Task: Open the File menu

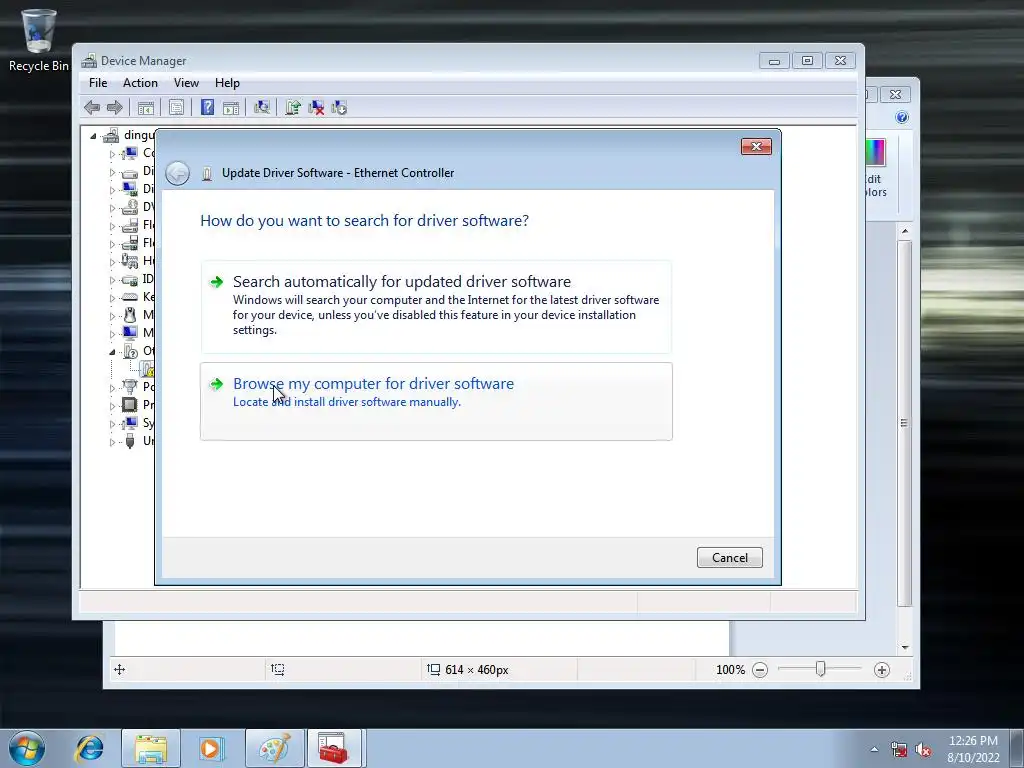Action: (x=98, y=83)
